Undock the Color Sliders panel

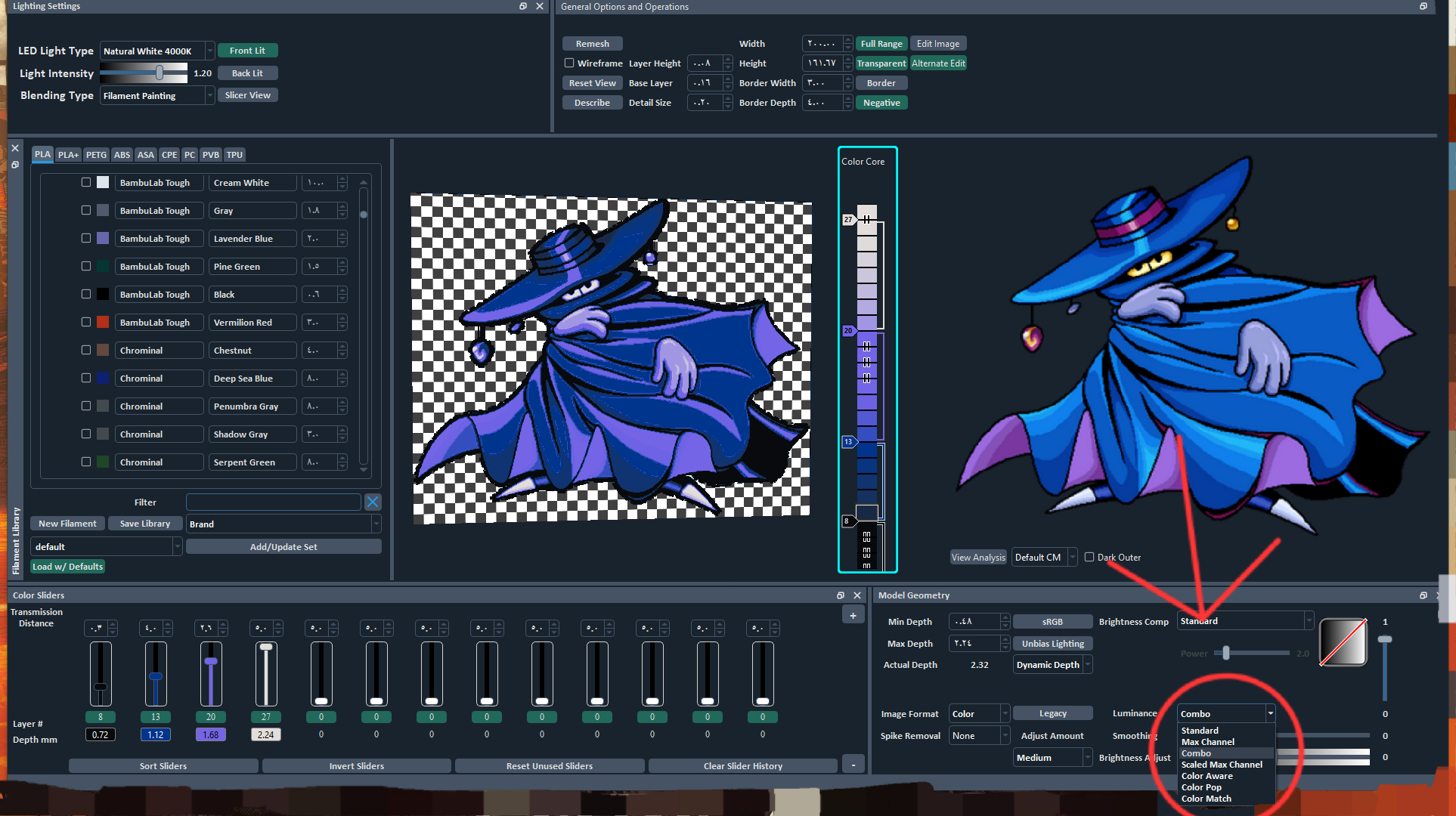coord(841,595)
